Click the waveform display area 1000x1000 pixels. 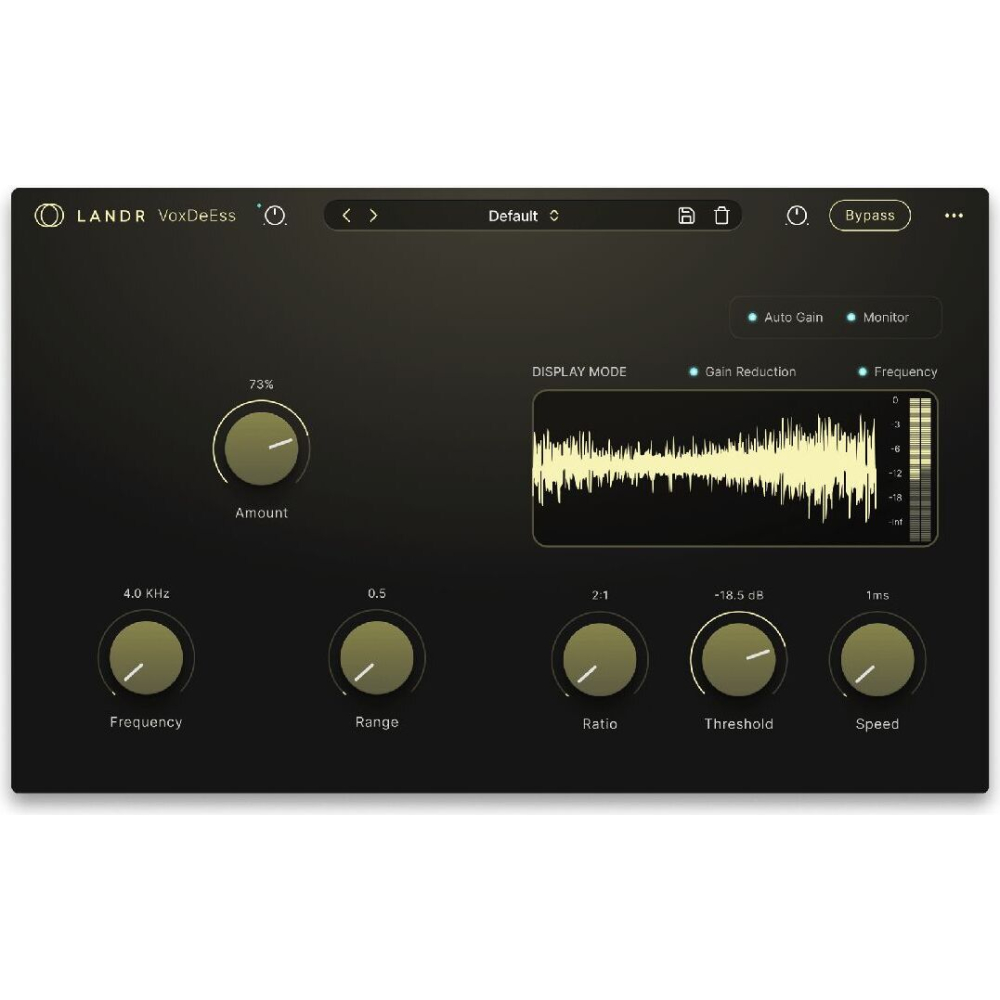[705, 468]
